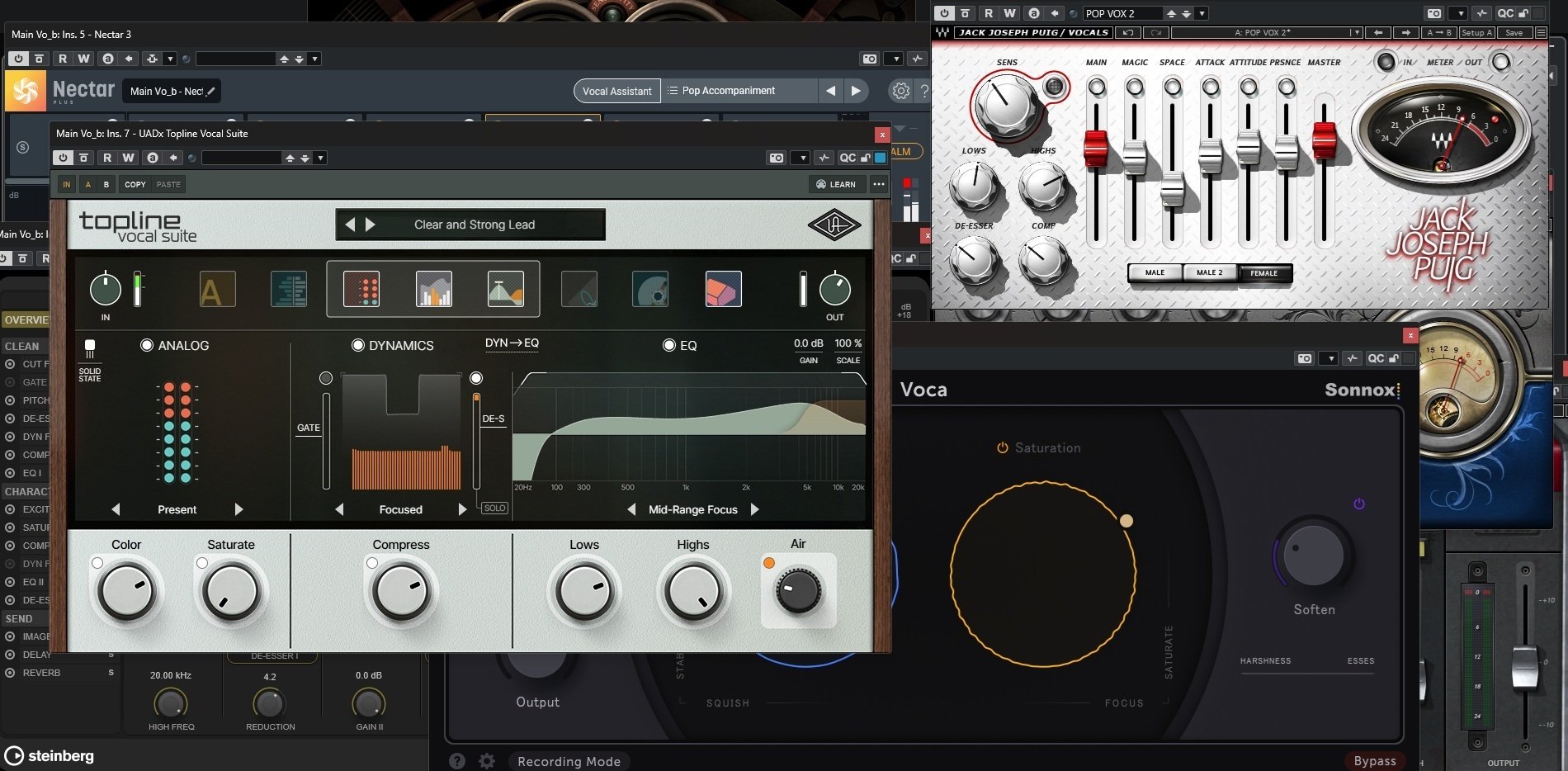1568x771 pixels.
Task: Open the Waves logo menu in JJP
Action: (942, 33)
